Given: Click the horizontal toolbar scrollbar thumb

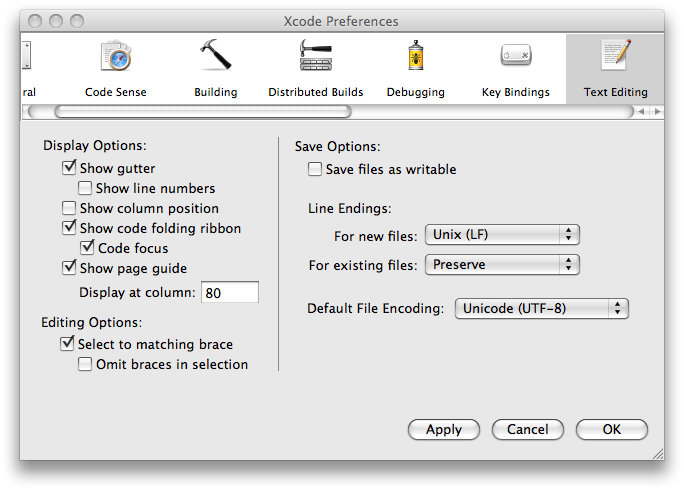Looking at the screenshot, I should point(203,112).
